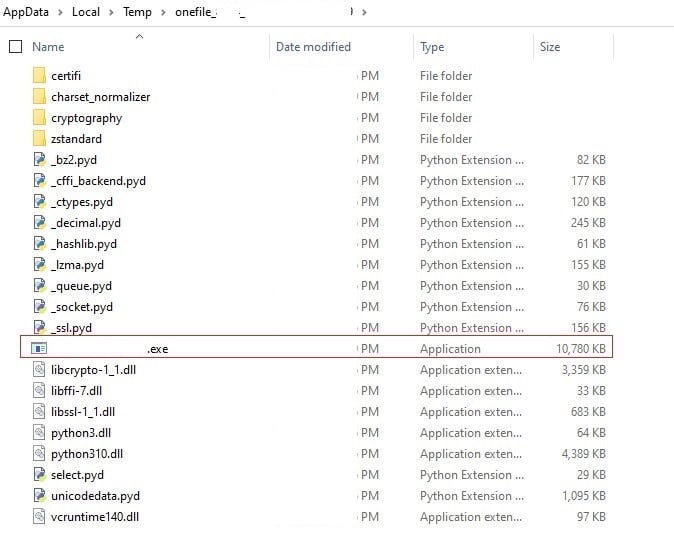The image size is (674, 560).
Task: Click the libcrypto-1_1.dll file icon
Action: (39, 370)
